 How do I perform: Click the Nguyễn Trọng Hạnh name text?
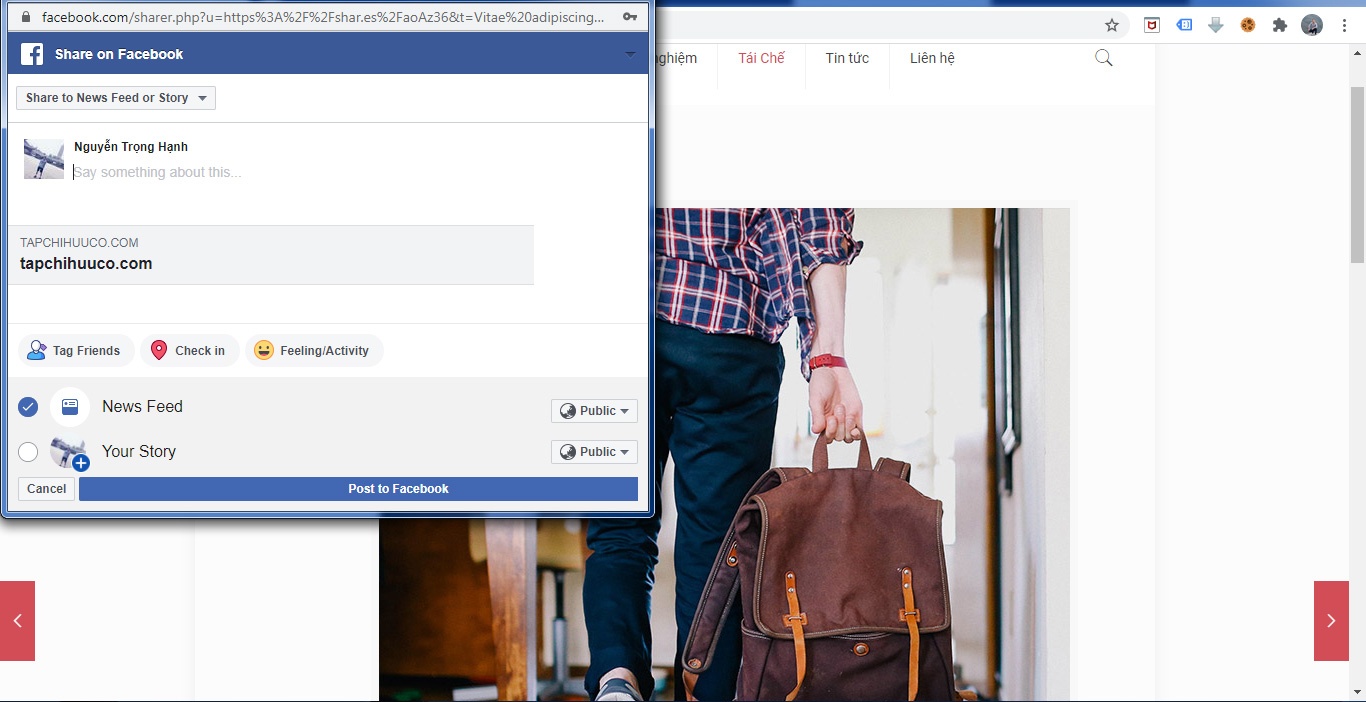pyautogui.click(x=131, y=147)
